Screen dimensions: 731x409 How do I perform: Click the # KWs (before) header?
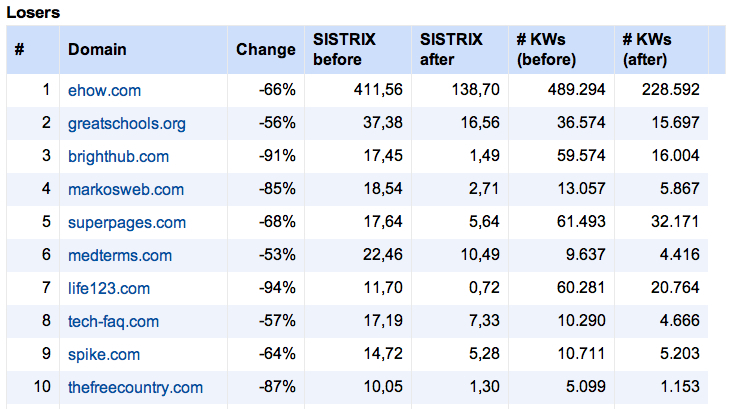546,49
